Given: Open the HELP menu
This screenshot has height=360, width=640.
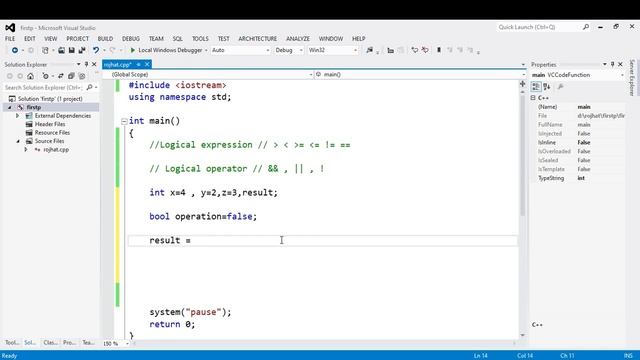Looking at the screenshot, I should tap(358, 39).
